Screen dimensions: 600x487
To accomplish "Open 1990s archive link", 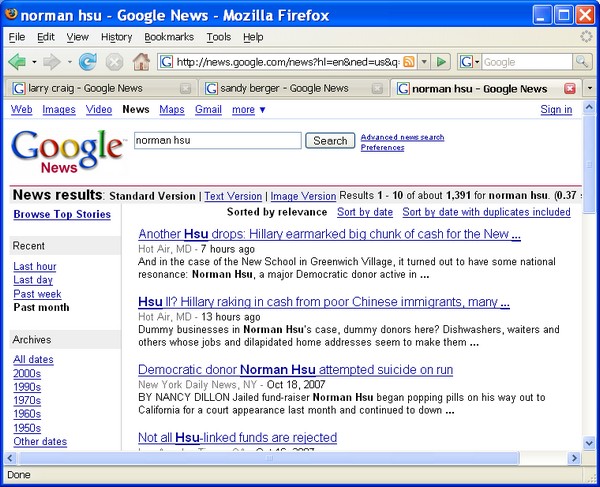I will click(x=27, y=387).
